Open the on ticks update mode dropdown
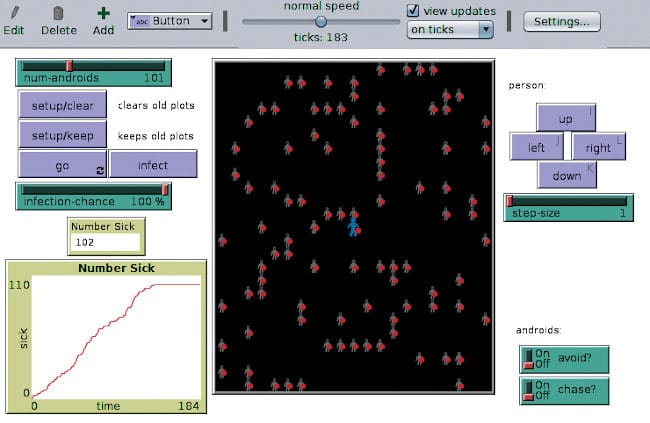Screen dimensions: 650x423 450,30
